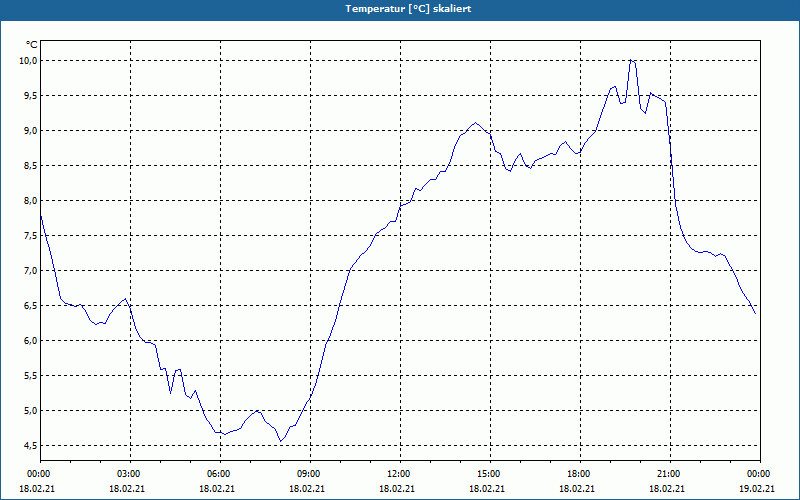Click the 18:00 time label
The image size is (800, 500).
point(581,474)
